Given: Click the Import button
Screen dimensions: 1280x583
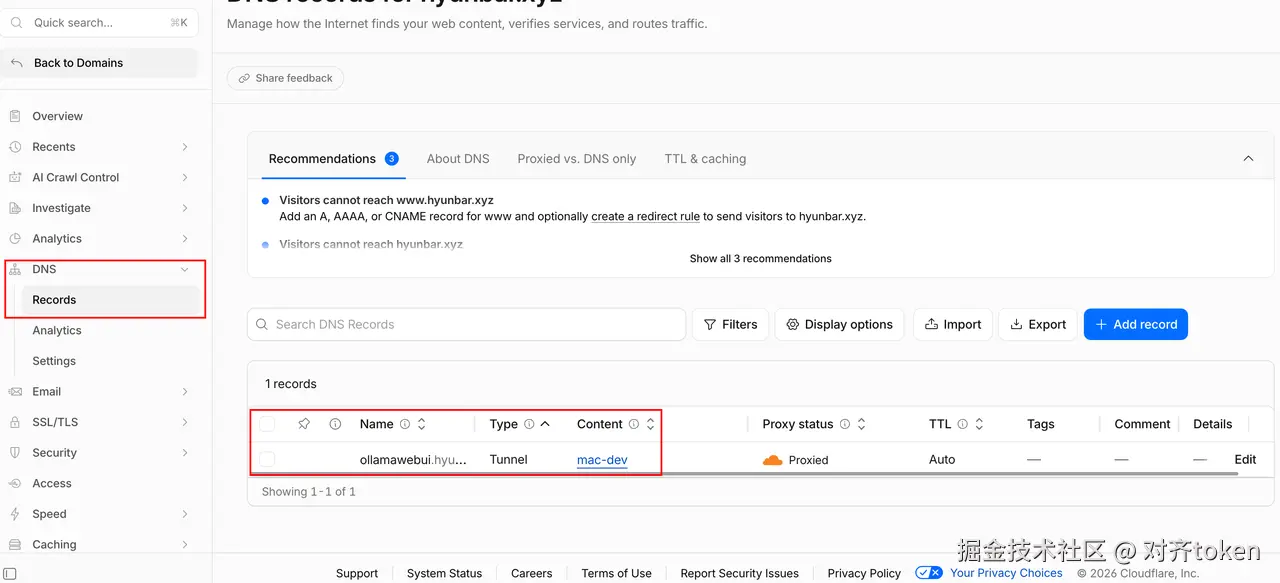Looking at the screenshot, I should 953,324.
